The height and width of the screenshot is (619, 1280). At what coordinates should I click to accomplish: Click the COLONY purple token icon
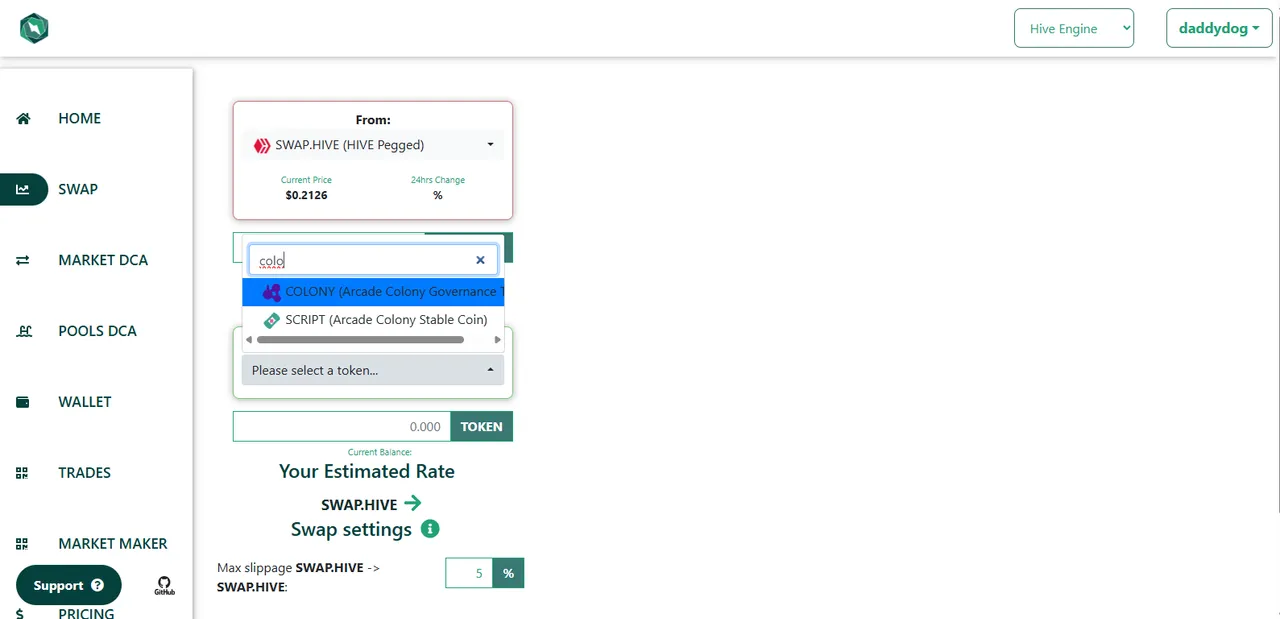271,292
